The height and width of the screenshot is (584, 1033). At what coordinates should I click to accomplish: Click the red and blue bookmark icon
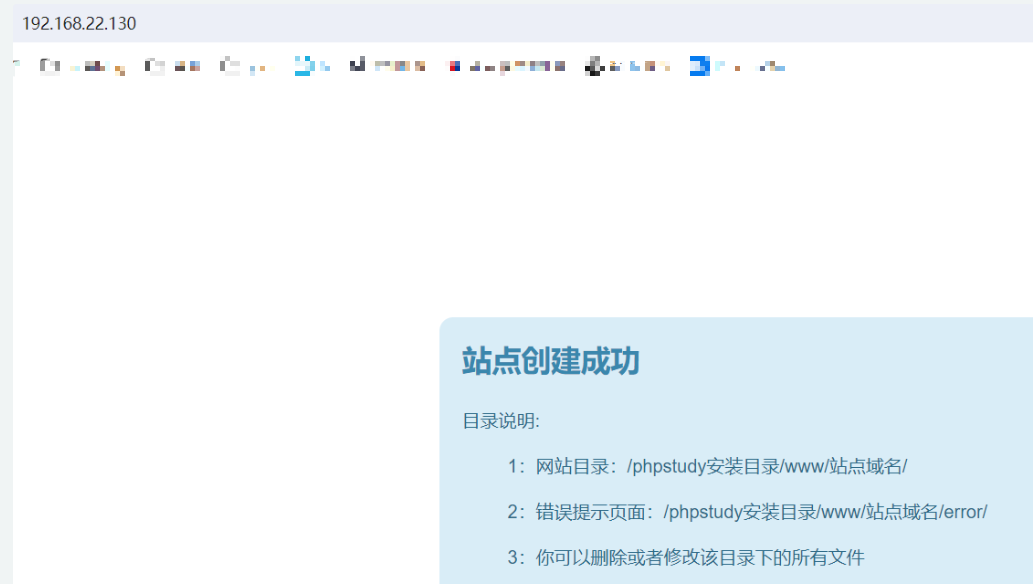click(454, 67)
